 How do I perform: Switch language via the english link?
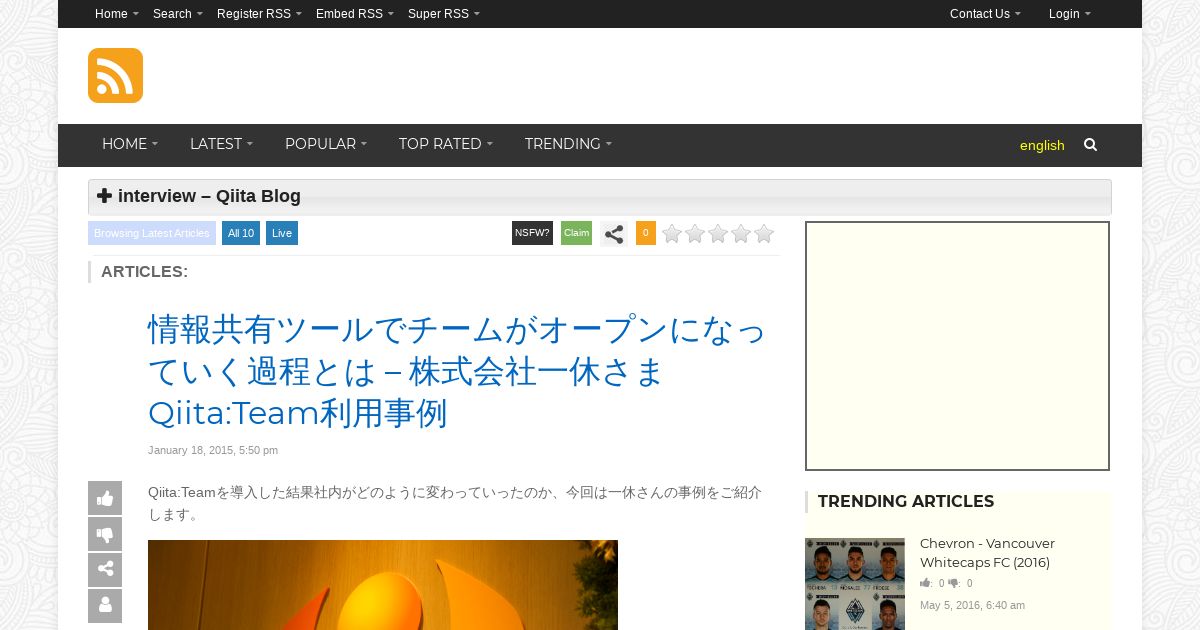click(1042, 145)
